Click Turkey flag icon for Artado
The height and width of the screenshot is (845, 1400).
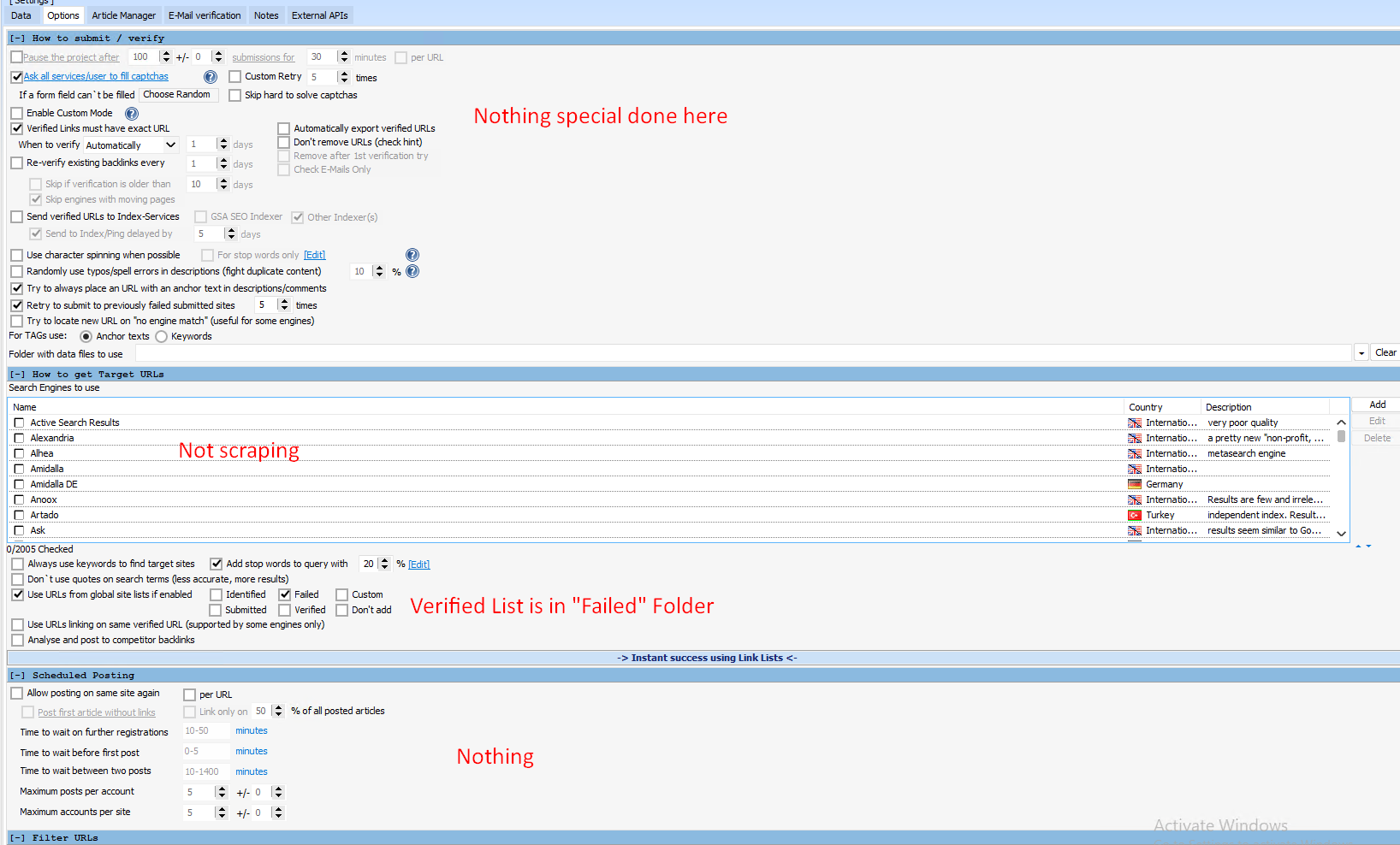1135,516
